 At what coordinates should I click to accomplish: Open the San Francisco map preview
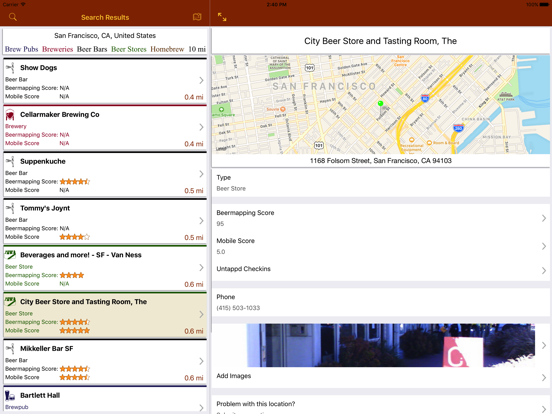tap(381, 104)
